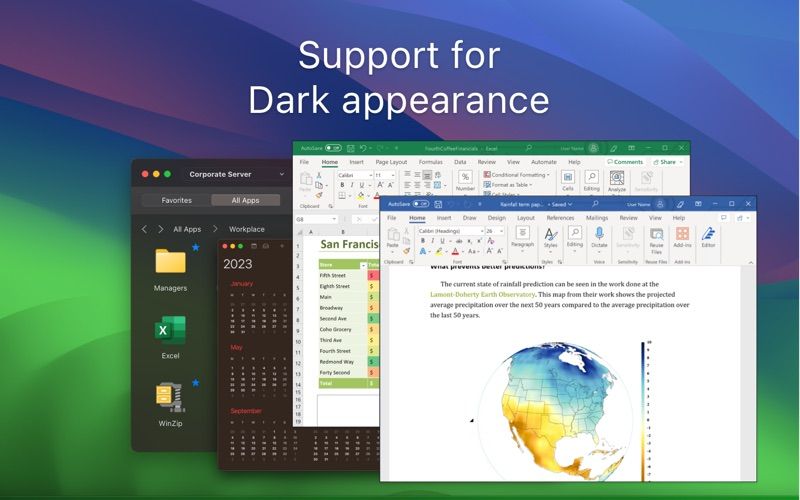The image size is (800, 500).
Task: Open the Managers folder icon
Action: click(170, 261)
